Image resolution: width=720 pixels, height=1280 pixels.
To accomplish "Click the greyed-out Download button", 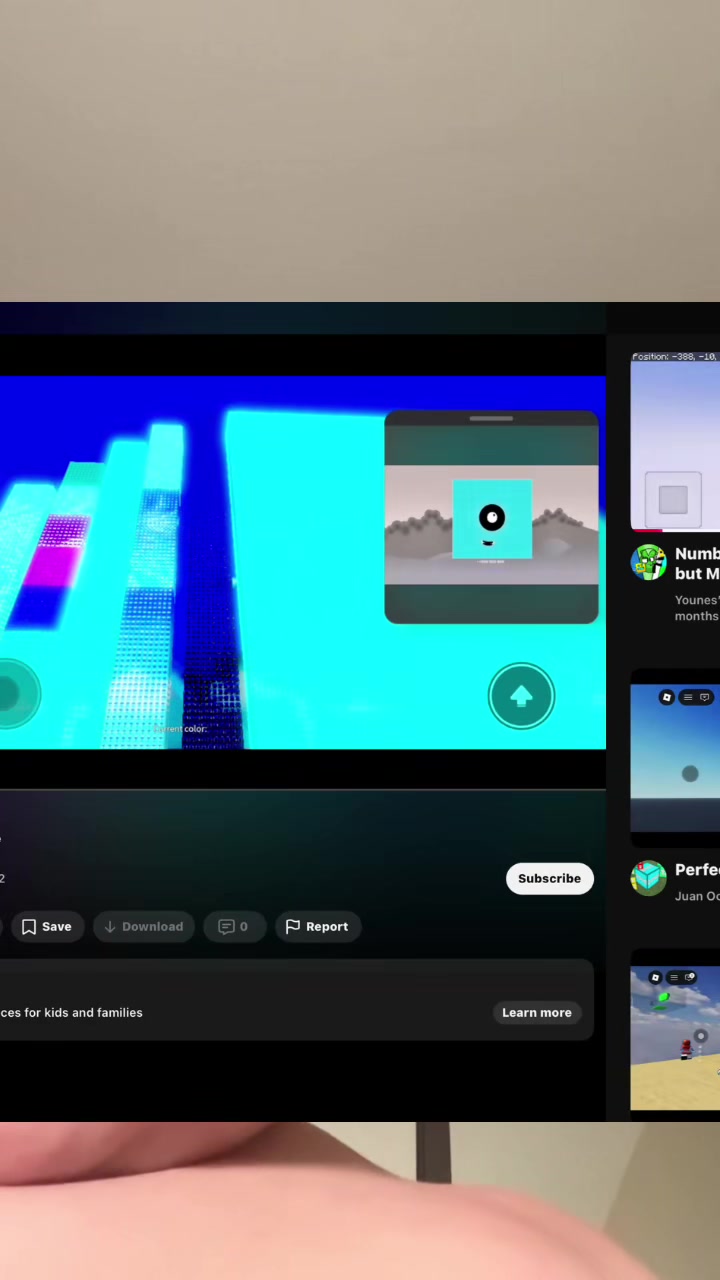I will [144, 926].
